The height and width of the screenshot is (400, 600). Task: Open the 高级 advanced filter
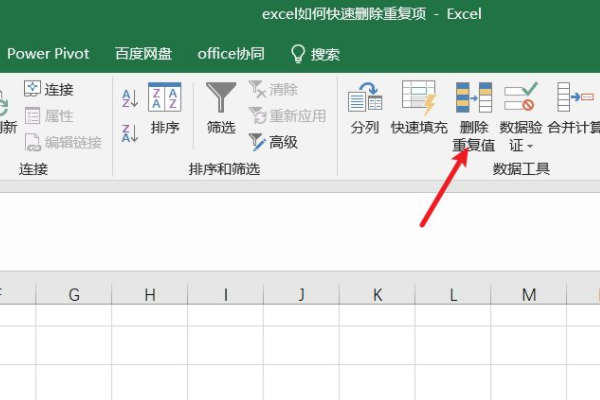273,142
